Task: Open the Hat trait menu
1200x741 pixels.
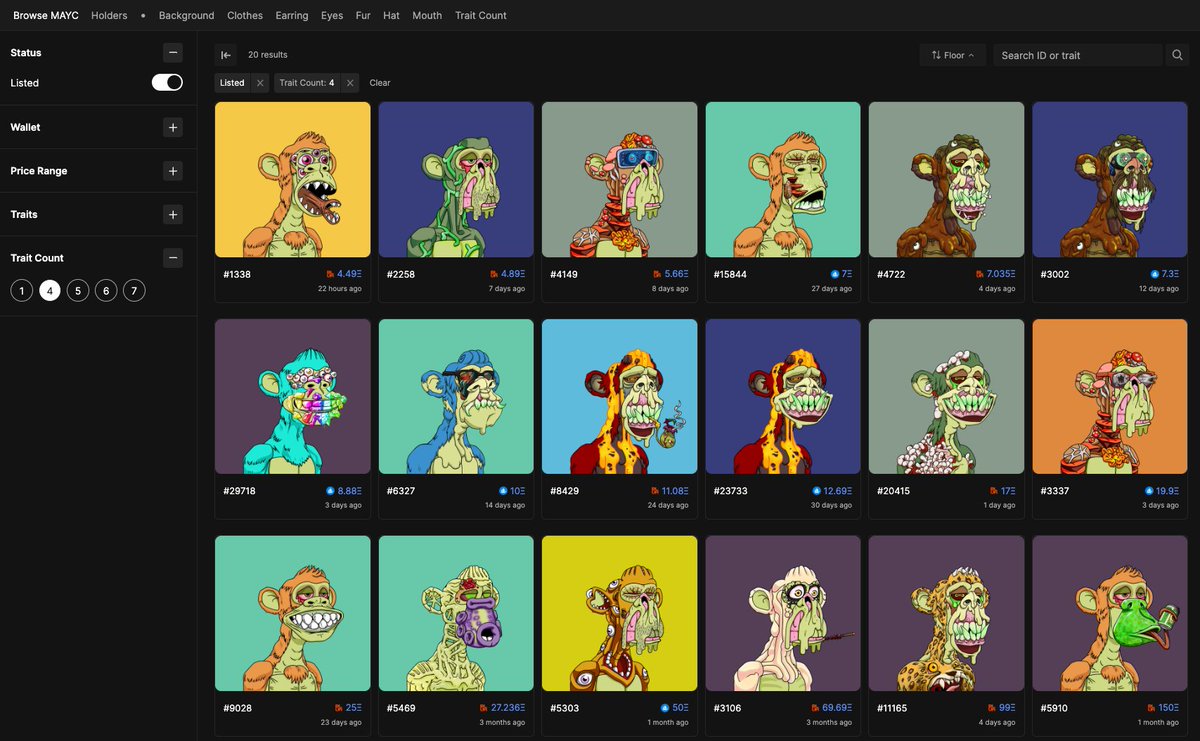Action: [x=391, y=15]
